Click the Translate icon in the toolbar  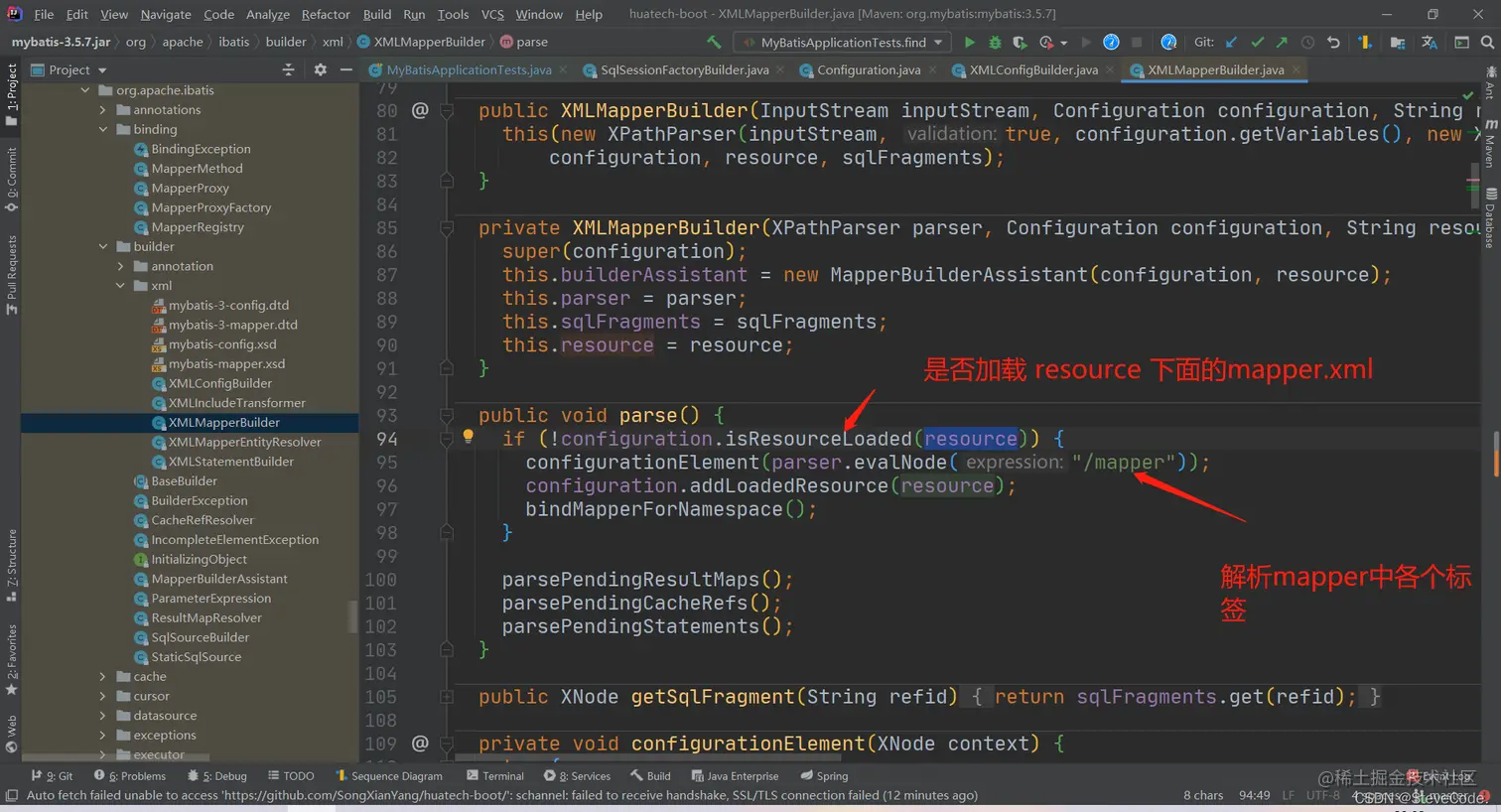click(x=1430, y=42)
